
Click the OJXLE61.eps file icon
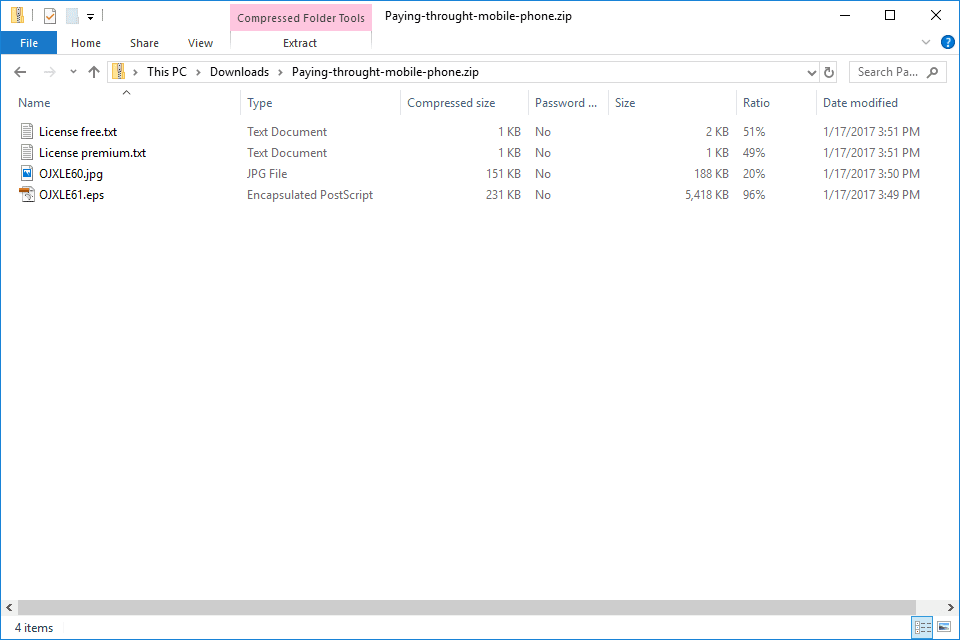[27, 195]
